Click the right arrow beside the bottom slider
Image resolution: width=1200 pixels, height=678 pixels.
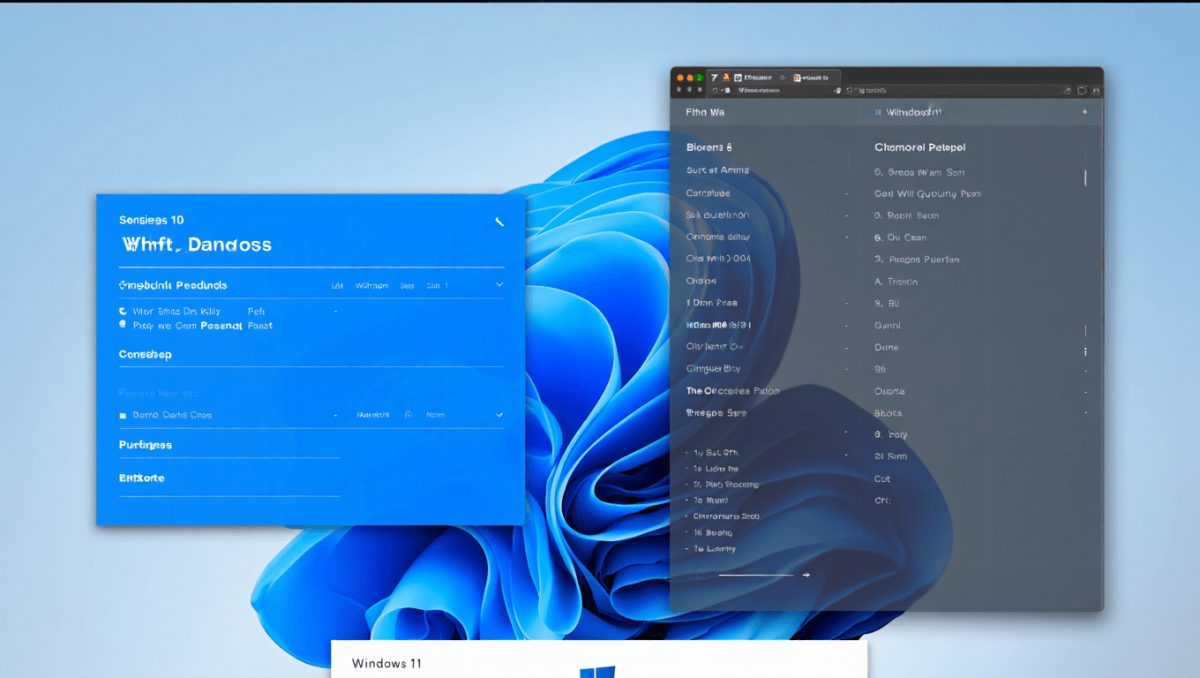click(806, 575)
